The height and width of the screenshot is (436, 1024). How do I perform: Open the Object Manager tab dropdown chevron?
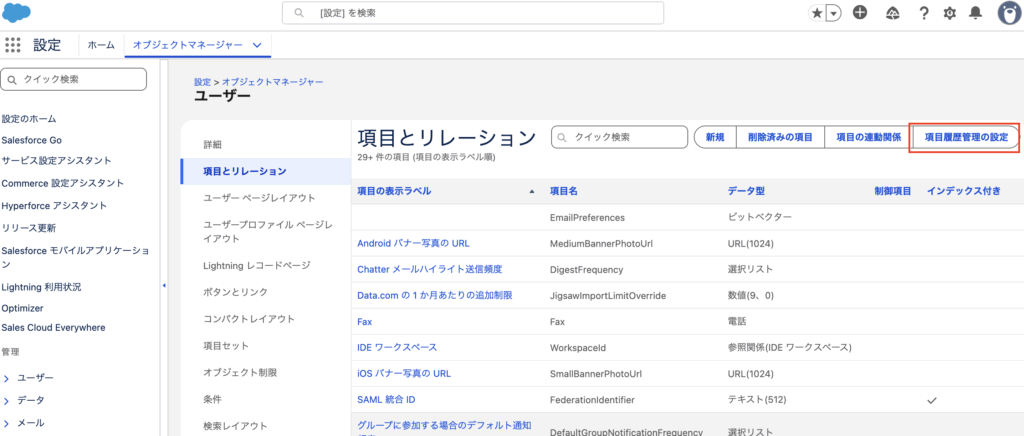click(258, 45)
